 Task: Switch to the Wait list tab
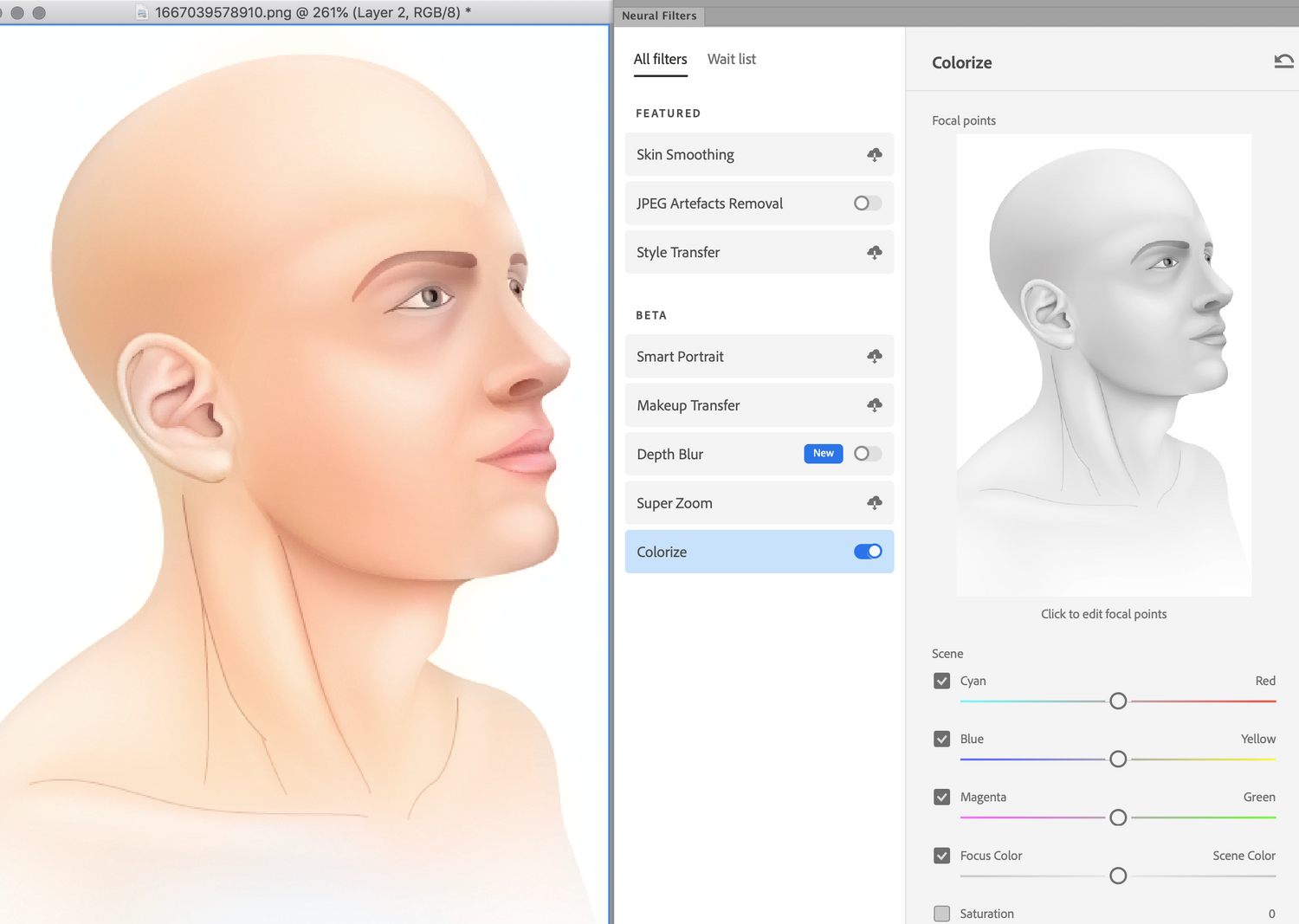click(732, 59)
